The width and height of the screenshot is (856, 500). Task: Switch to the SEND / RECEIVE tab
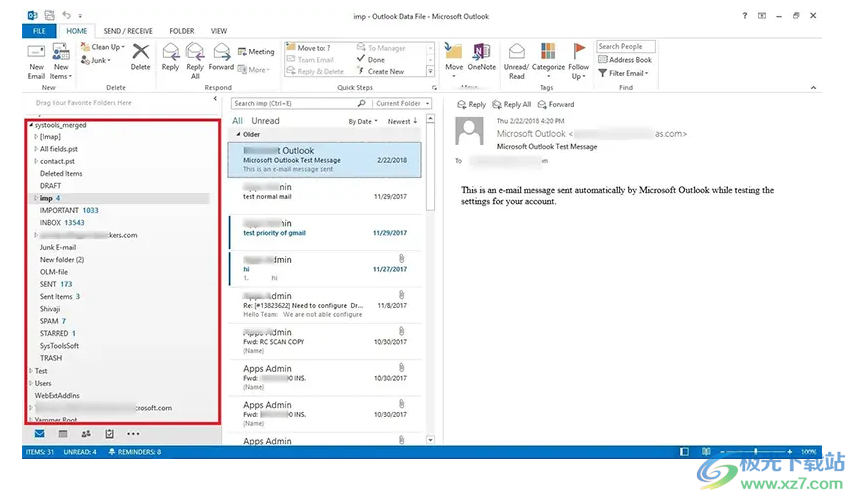pyautogui.click(x=127, y=31)
